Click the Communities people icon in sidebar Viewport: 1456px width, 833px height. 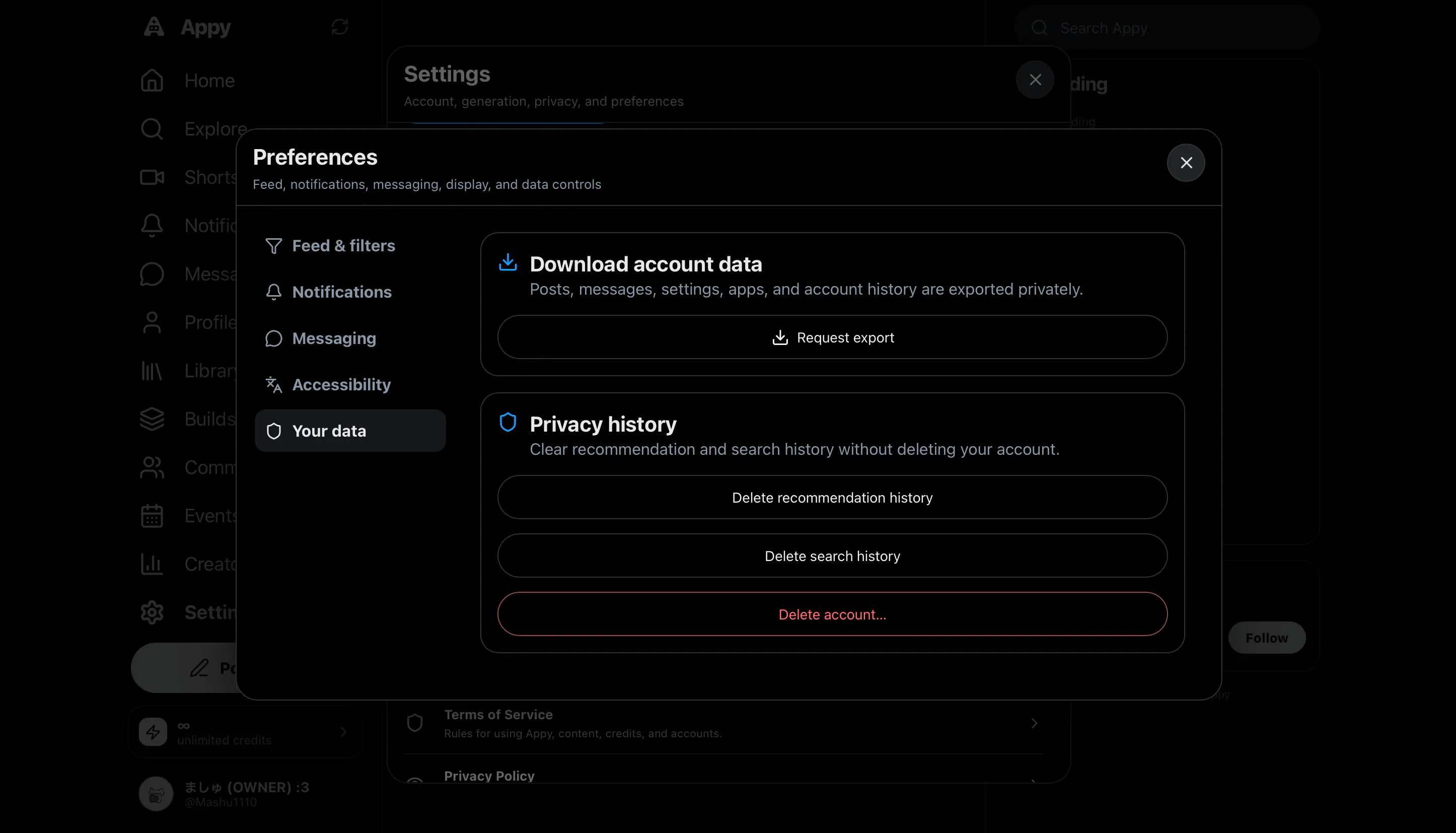pos(152,467)
